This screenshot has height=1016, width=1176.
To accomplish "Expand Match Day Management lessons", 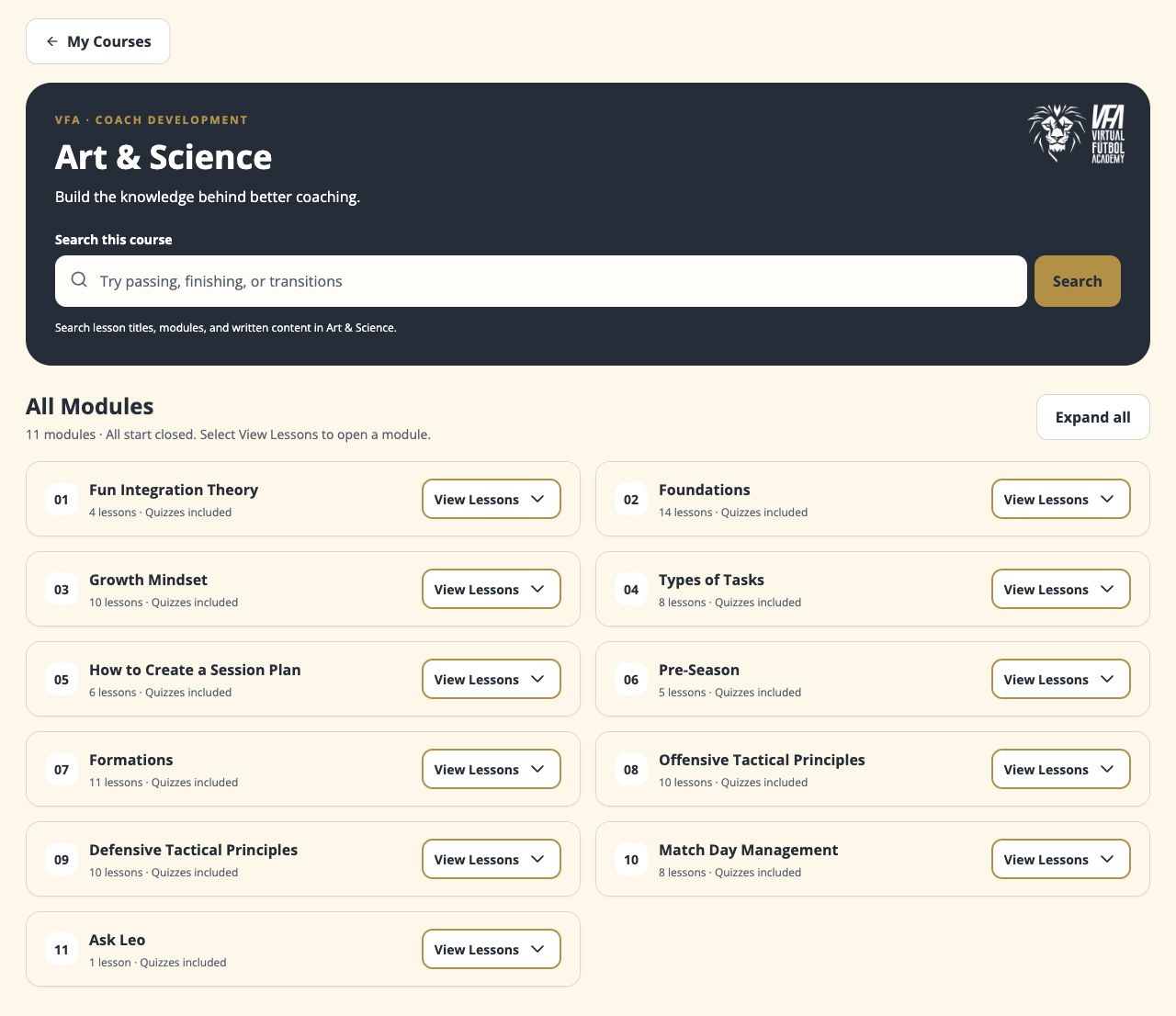I will coord(1061,859).
